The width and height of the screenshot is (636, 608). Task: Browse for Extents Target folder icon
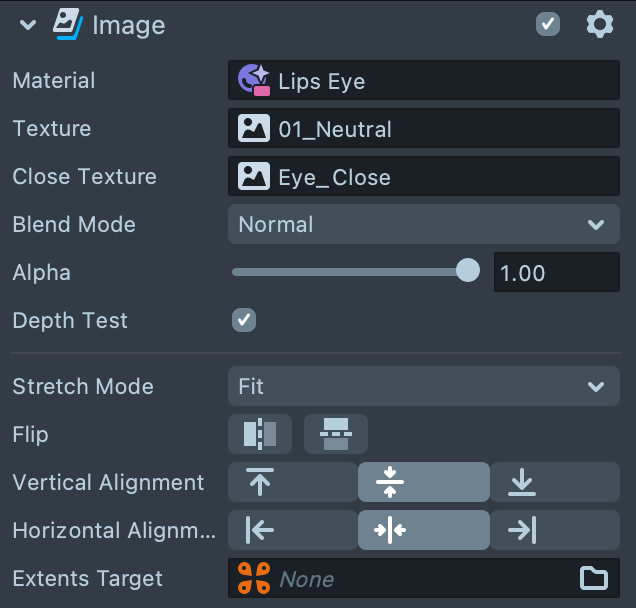pos(594,578)
